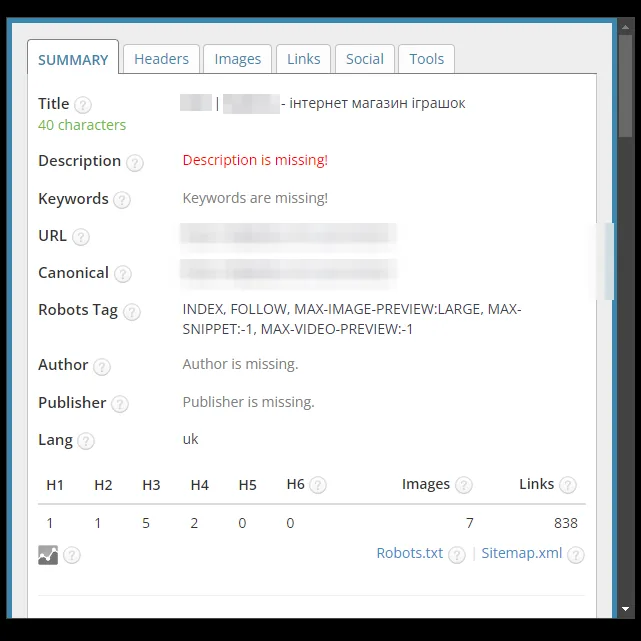Open the Robots.txt link
The height and width of the screenshot is (641, 641).
pyautogui.click(x=410, y=553)
